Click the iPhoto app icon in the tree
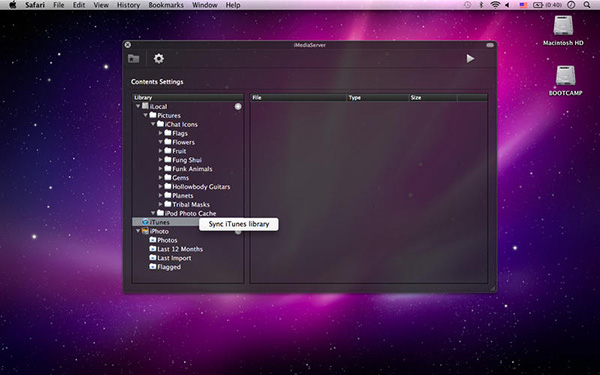The image size is (600, 375). click(145, 231)
